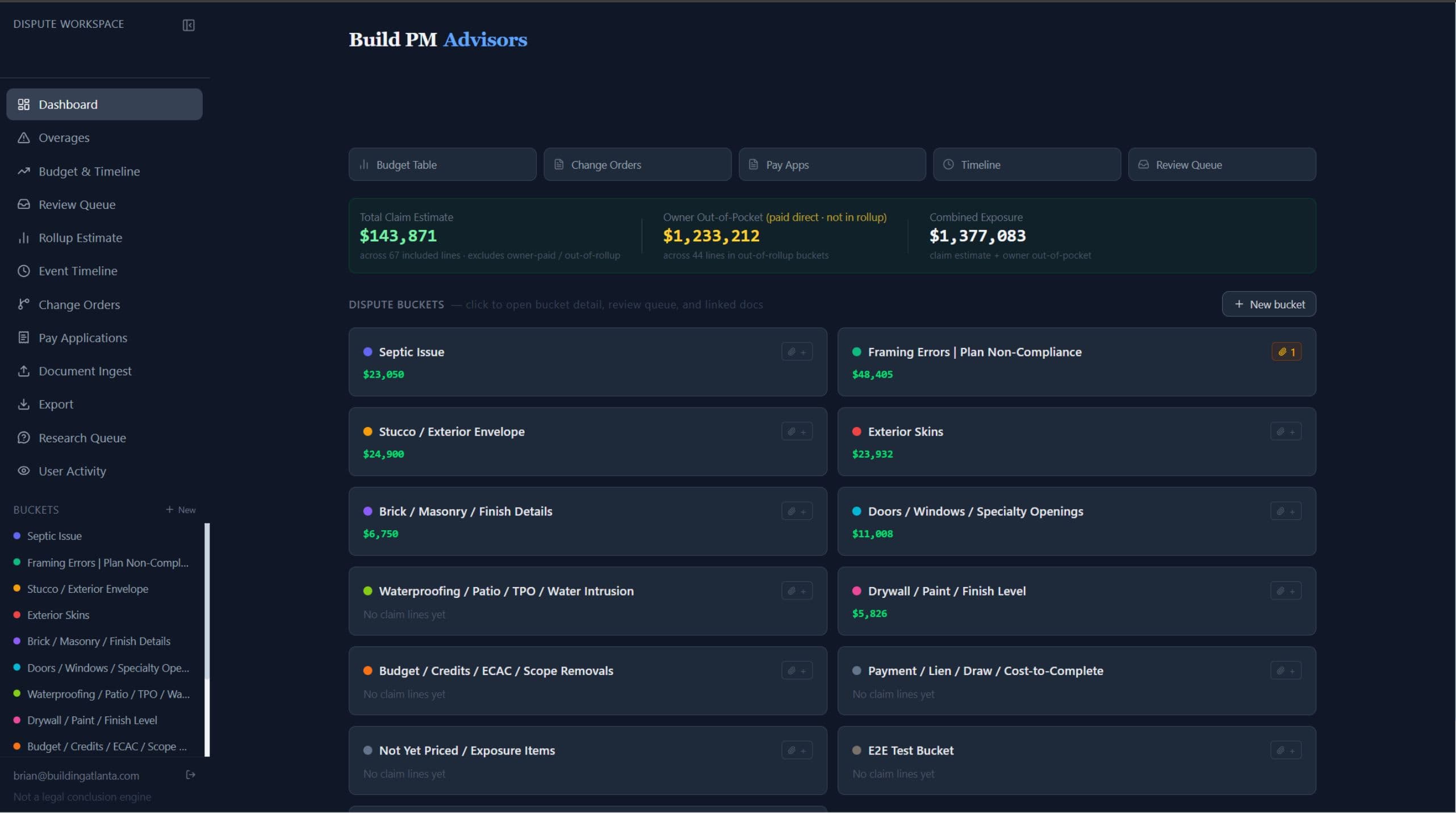This screenshot has height=813, width=1456.
Task: Open the Pay Apps tab
Action: tap(832, 165)
